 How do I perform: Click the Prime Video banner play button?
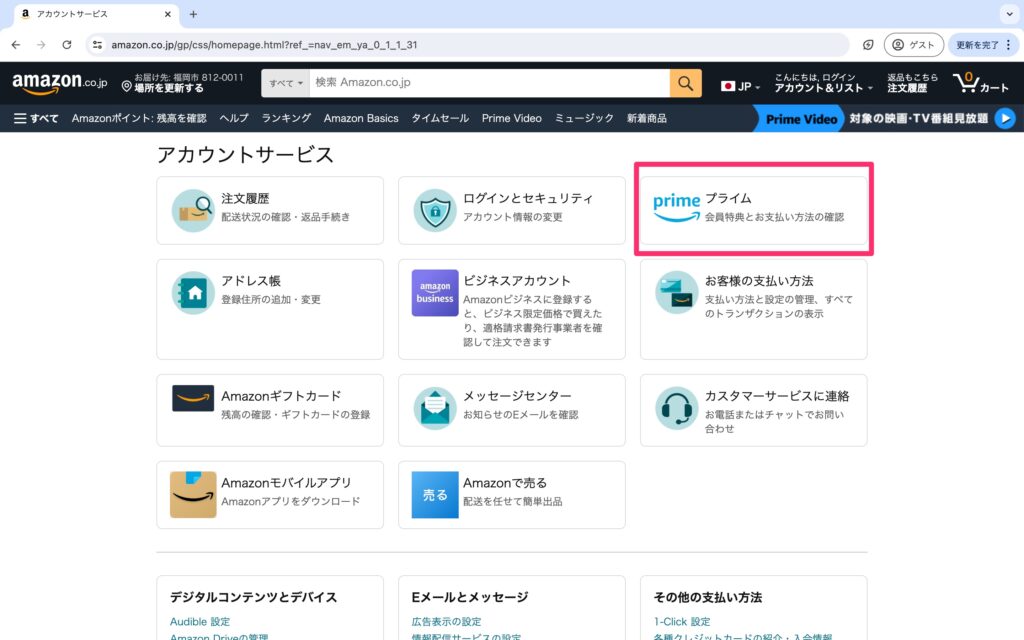point(1005,118)
